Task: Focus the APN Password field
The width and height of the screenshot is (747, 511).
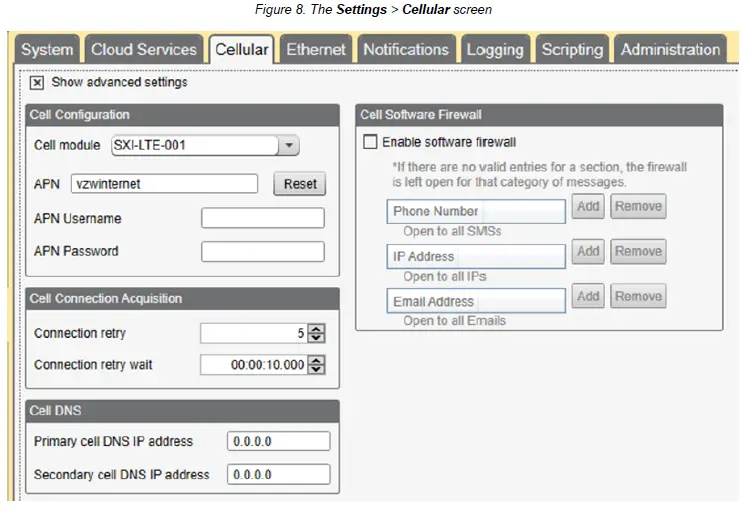Action: click(x=262, y=251)
